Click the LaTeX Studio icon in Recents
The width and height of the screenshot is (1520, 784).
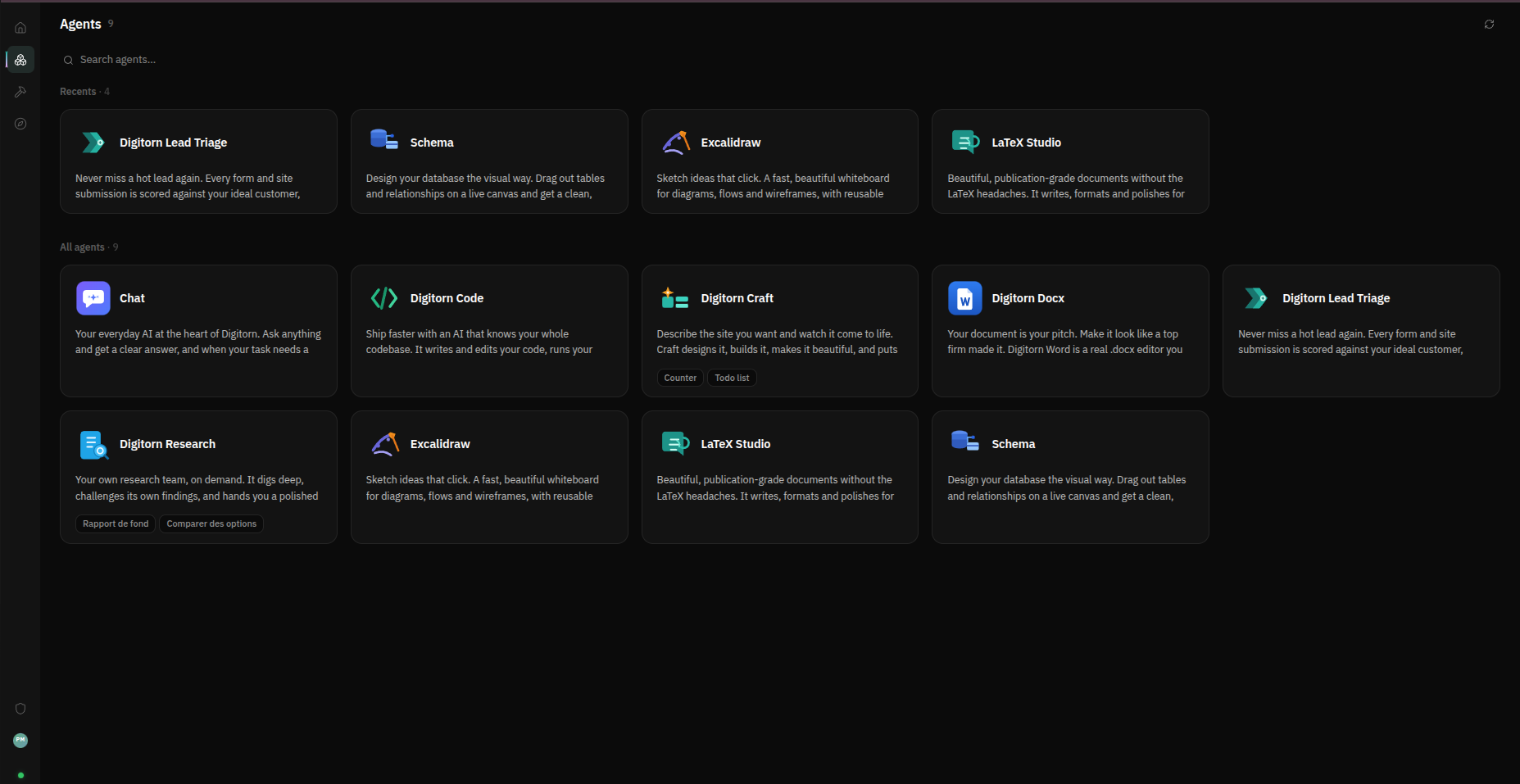tap(965, 143)
